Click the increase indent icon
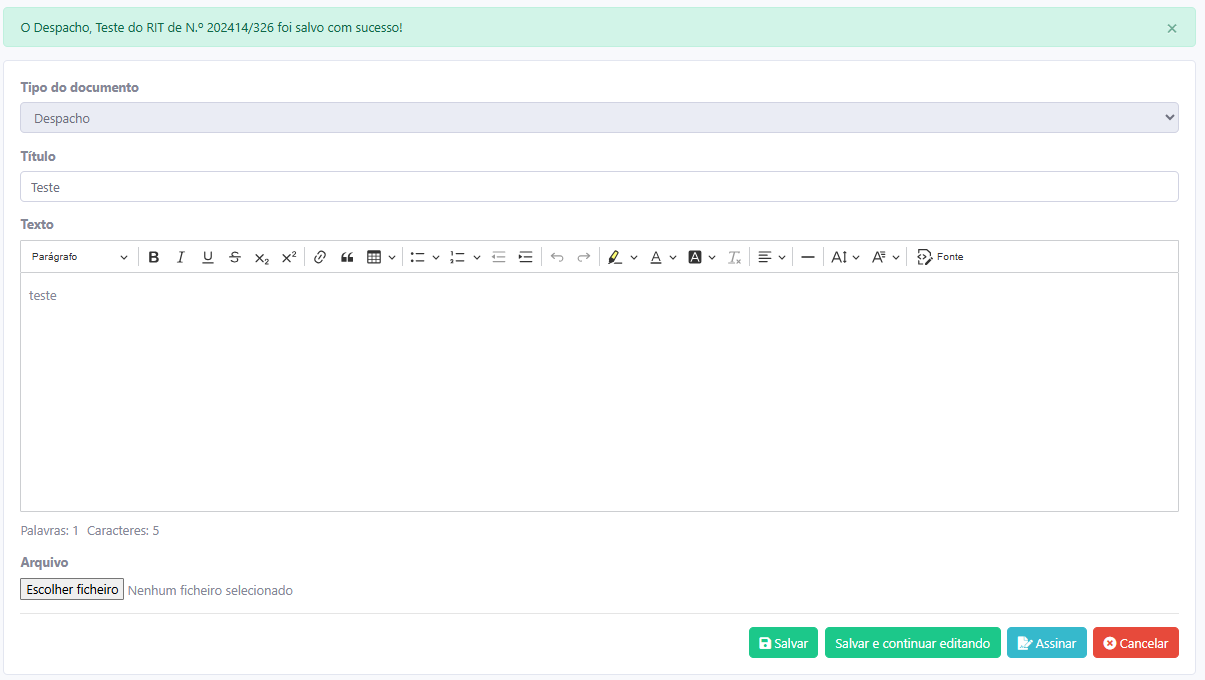 (x=526, y=257)
